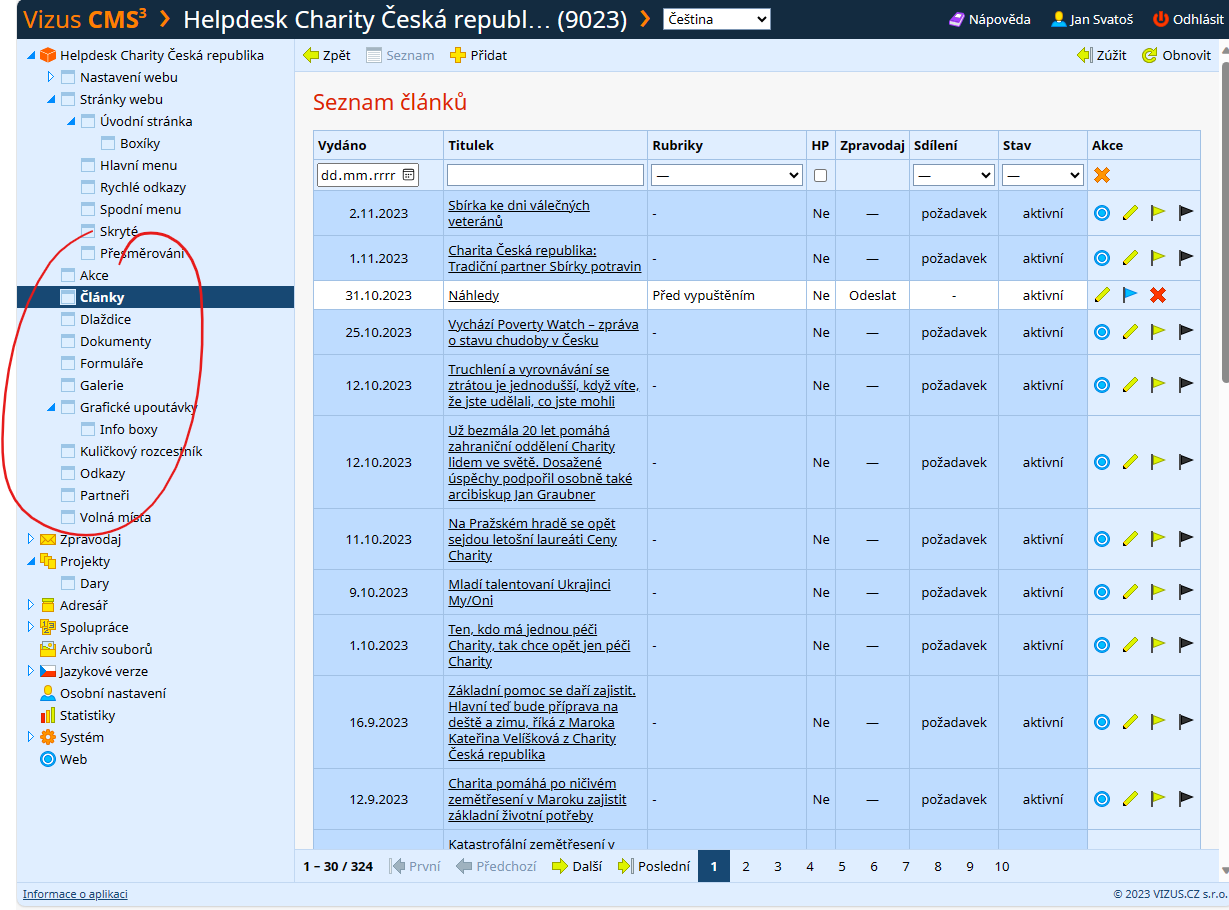Viewport: 1229px width, 910px height.
Task: Click the Zpět back arrow in the toolbar
Action: click(x=326, y=55)
